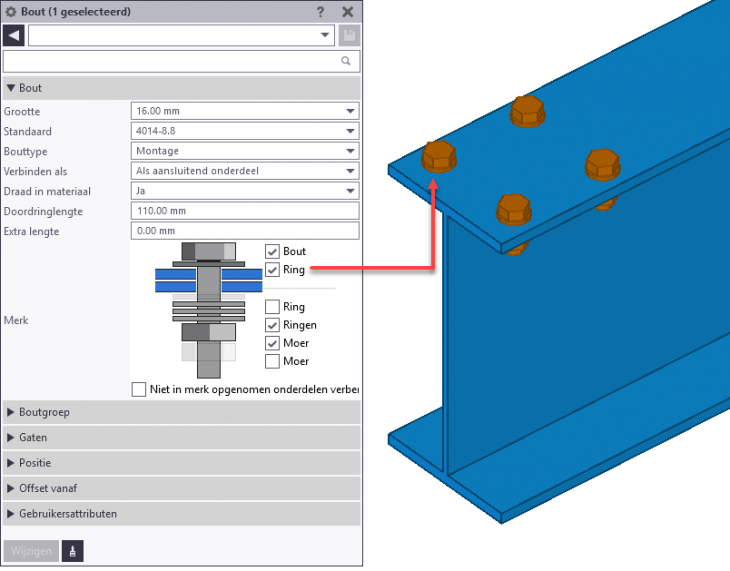Click the Extra lengte 0.00 mm field
730x571 pixels.
coord(245,231)
